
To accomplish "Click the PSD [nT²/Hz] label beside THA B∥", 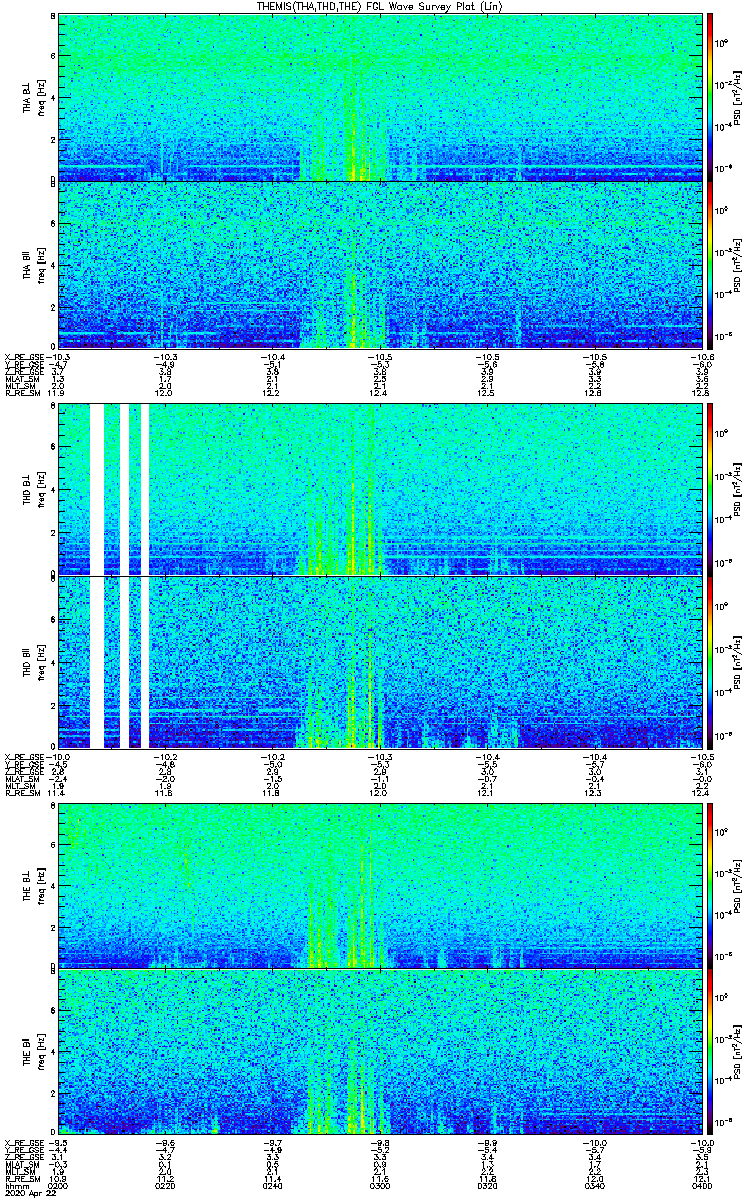I will pos(739,264).
